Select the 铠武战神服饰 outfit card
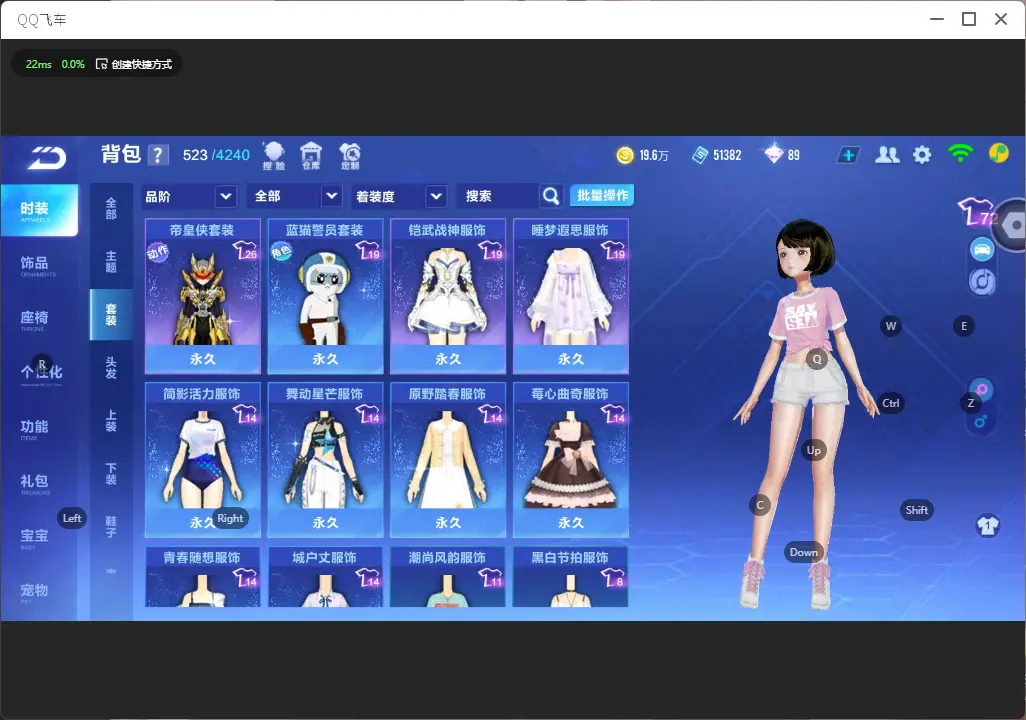1026x720 pixels. point(448,296)
